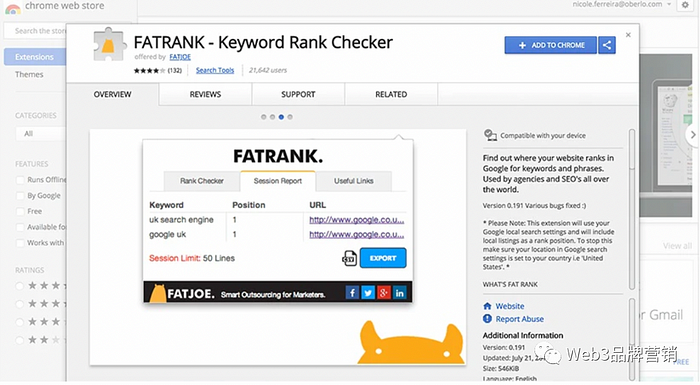Image resolution: width=700 pixels, height=385 pixels.
Task: Select Session Report tab in screenshot
Action: 278,181
